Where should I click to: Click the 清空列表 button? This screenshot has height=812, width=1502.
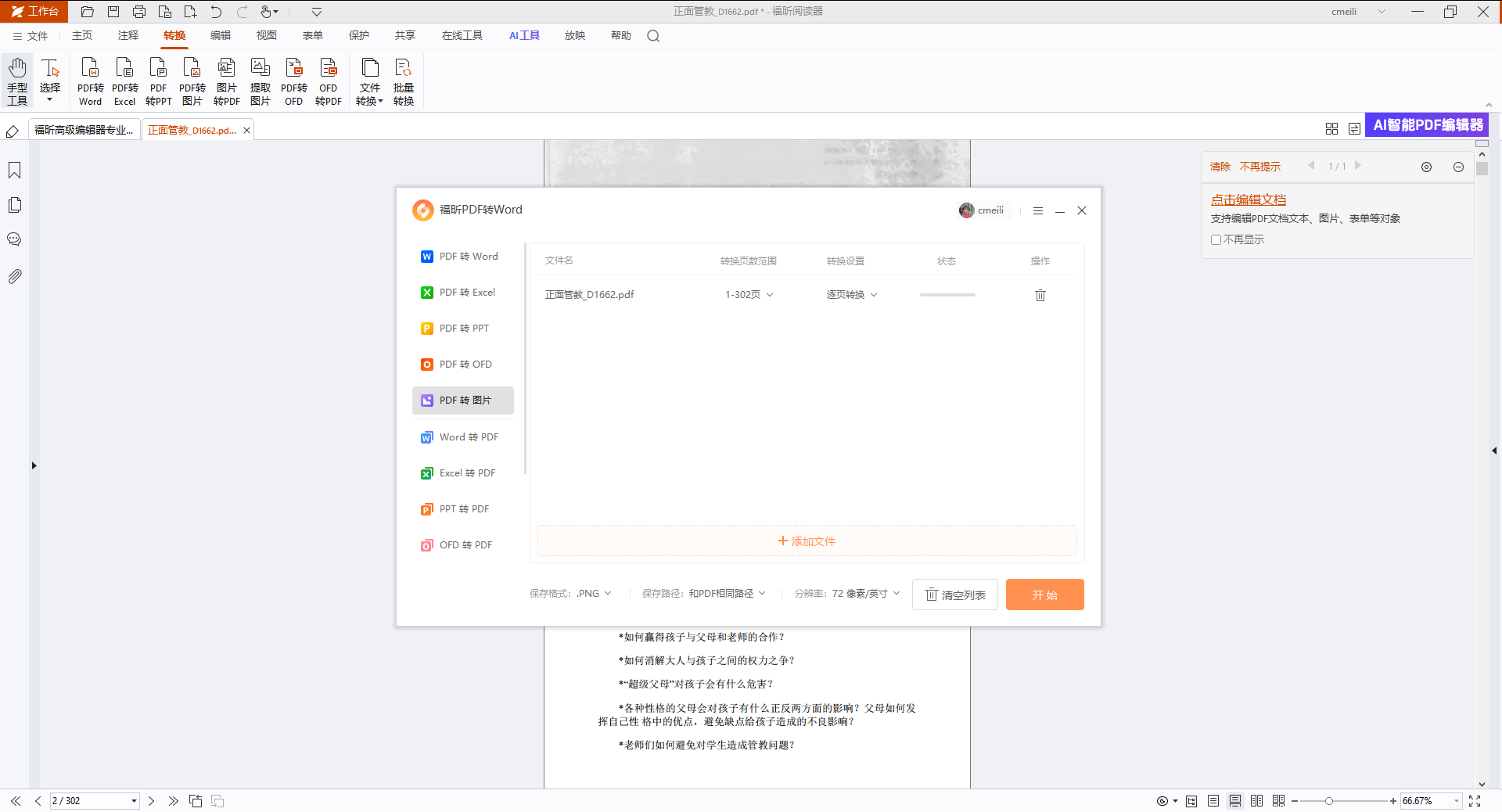(x=954, y=595)
